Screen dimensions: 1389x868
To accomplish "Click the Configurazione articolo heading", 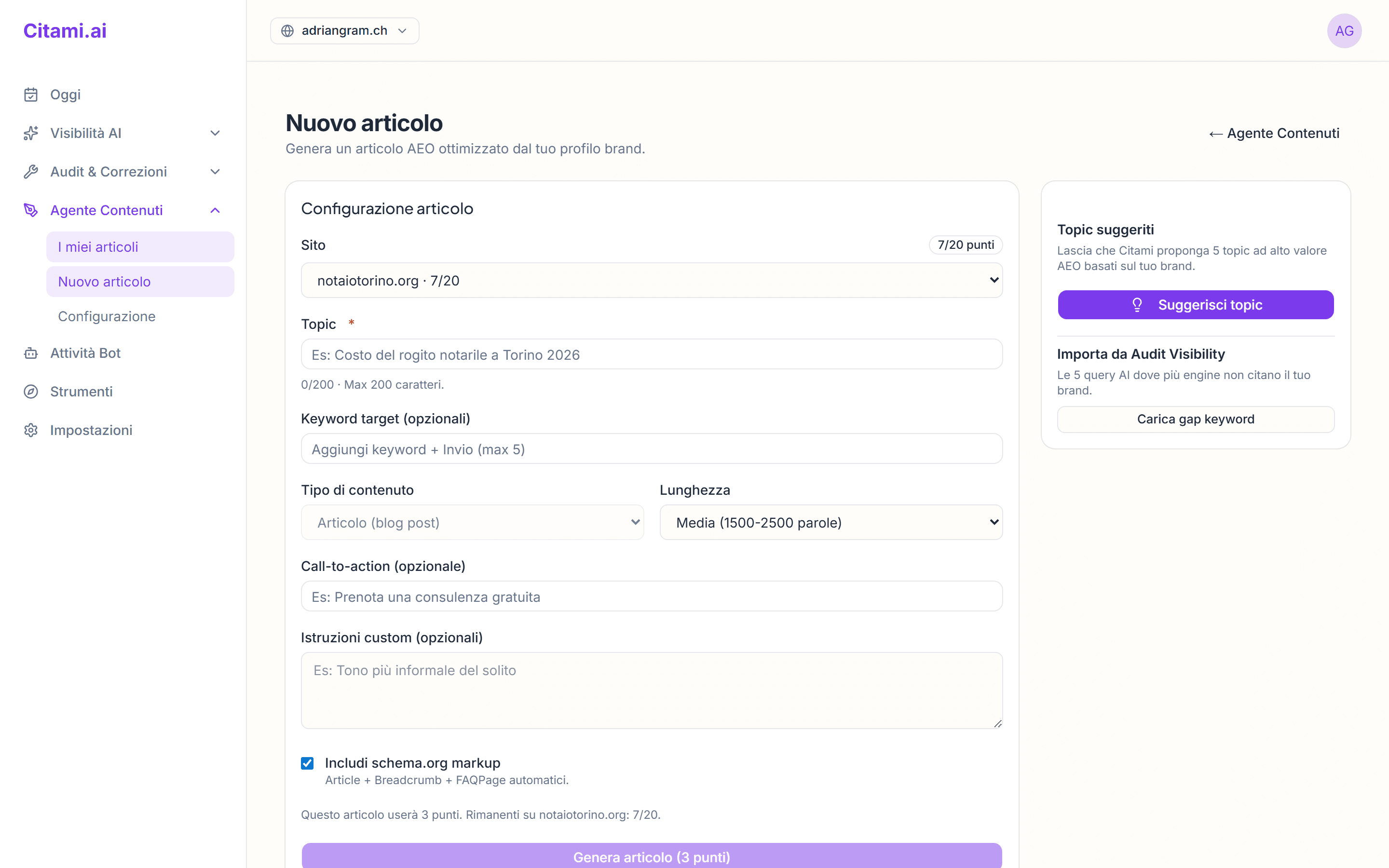I will pos(387,208).
